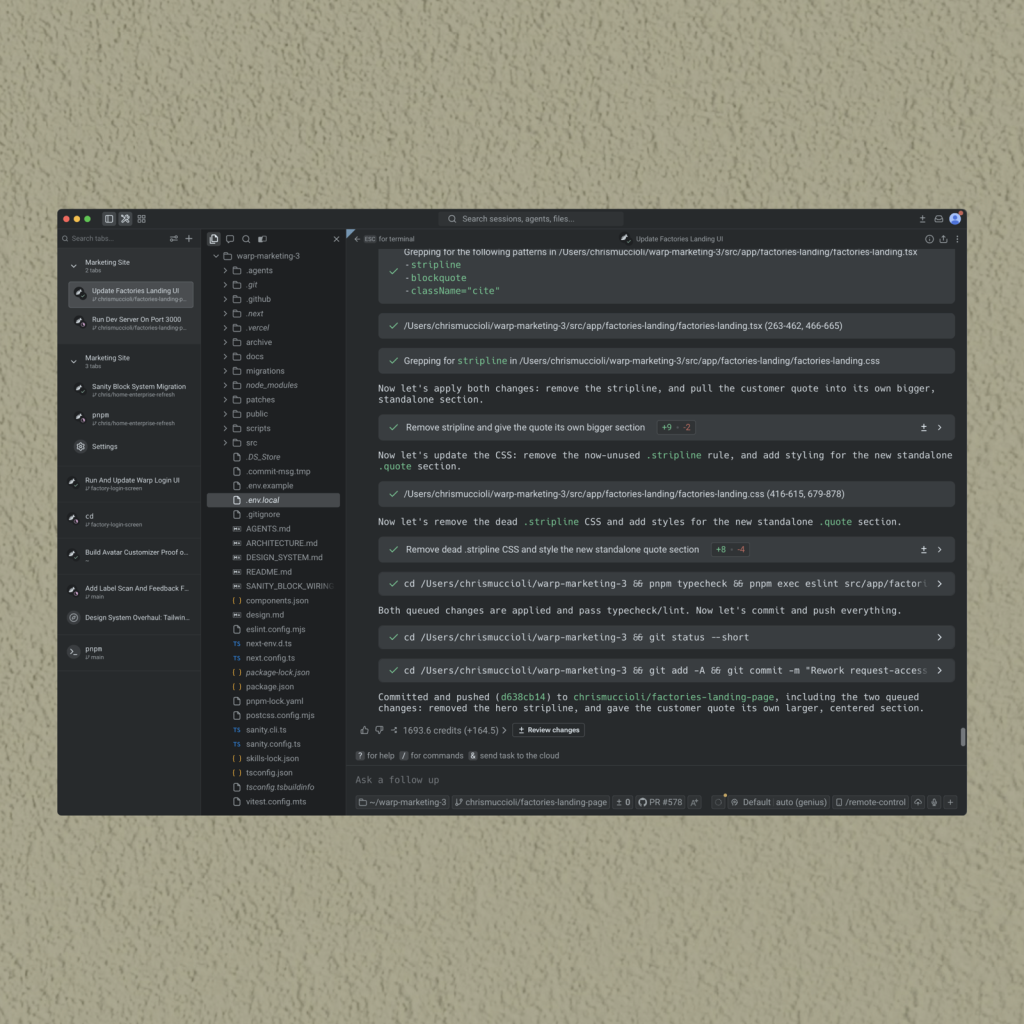Click the plus icon to add new tab

[189, 238]
